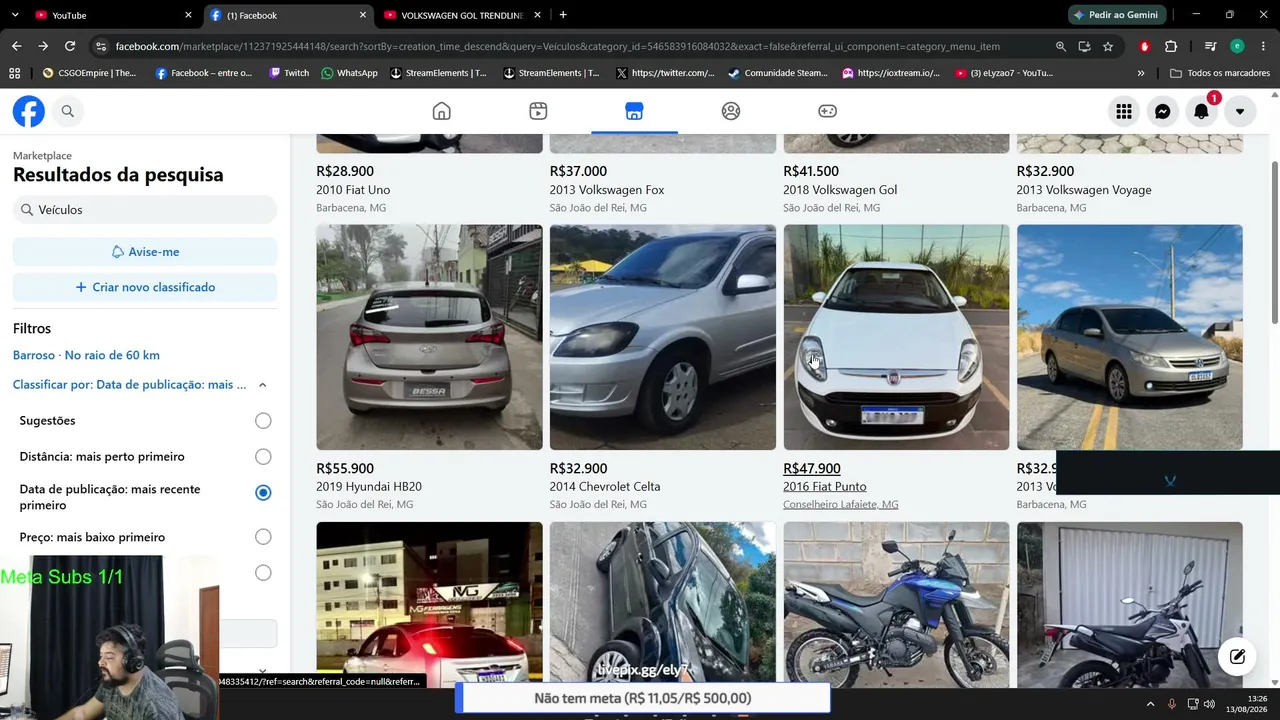Open the 2014 Chevrolet Celta photo
This screenshot has width=1280, height=720.
[x=663, y=337]
